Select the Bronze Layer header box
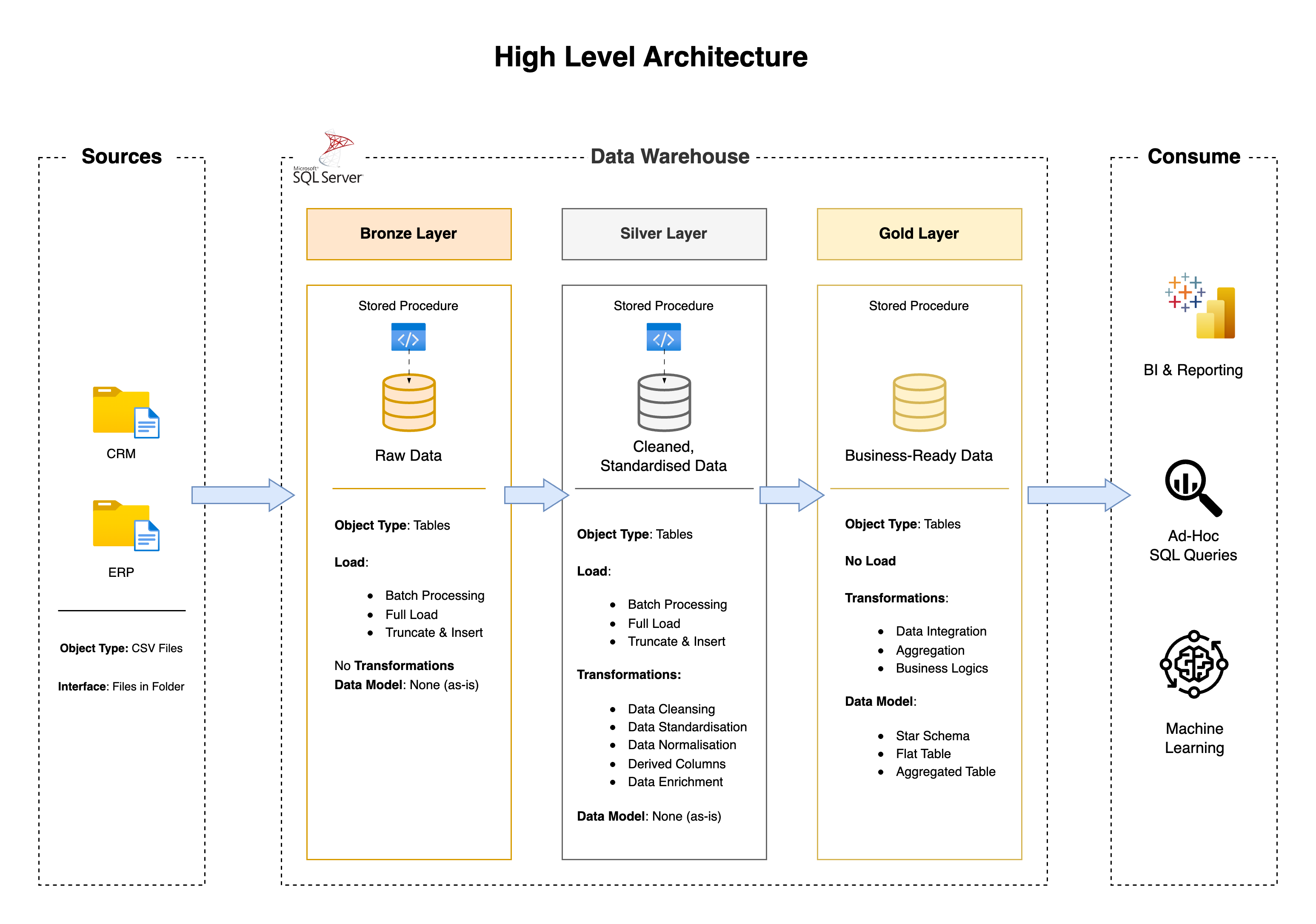The image size is (1316, 924). [409, 234]
